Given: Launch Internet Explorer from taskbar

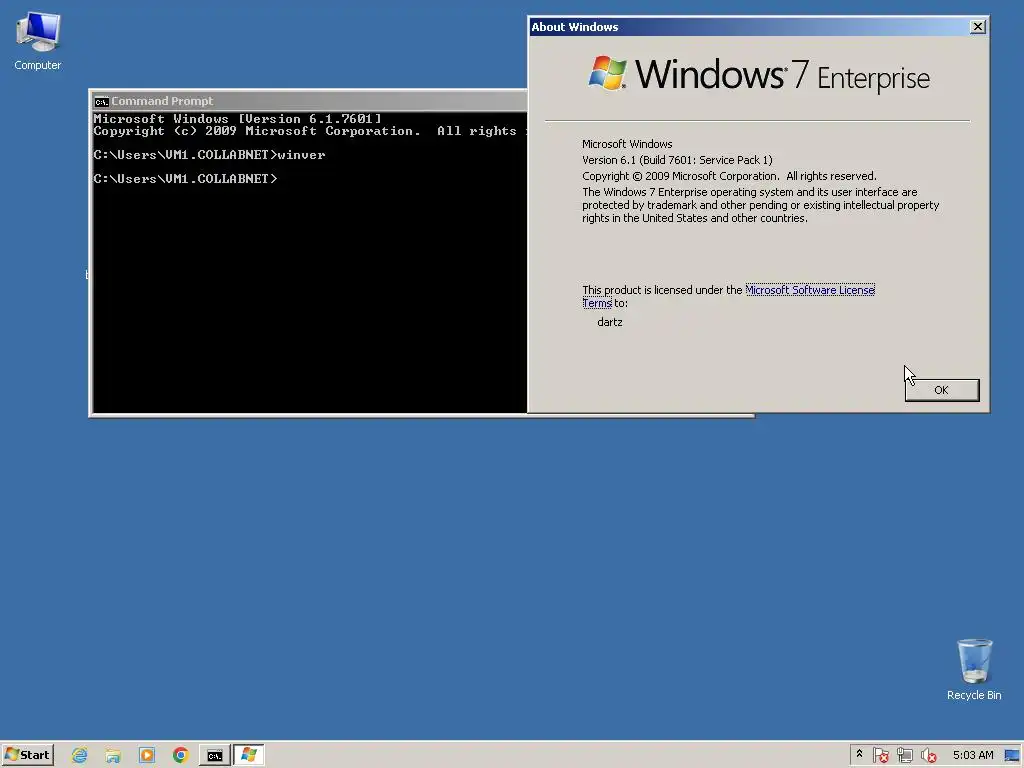Looking at the screenshot, I should (x=80, y=755).
